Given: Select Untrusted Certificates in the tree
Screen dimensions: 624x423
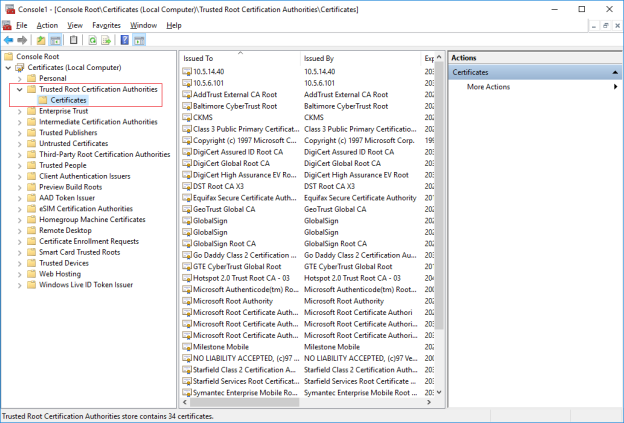Looking at the screenshot, I should 73,144.
